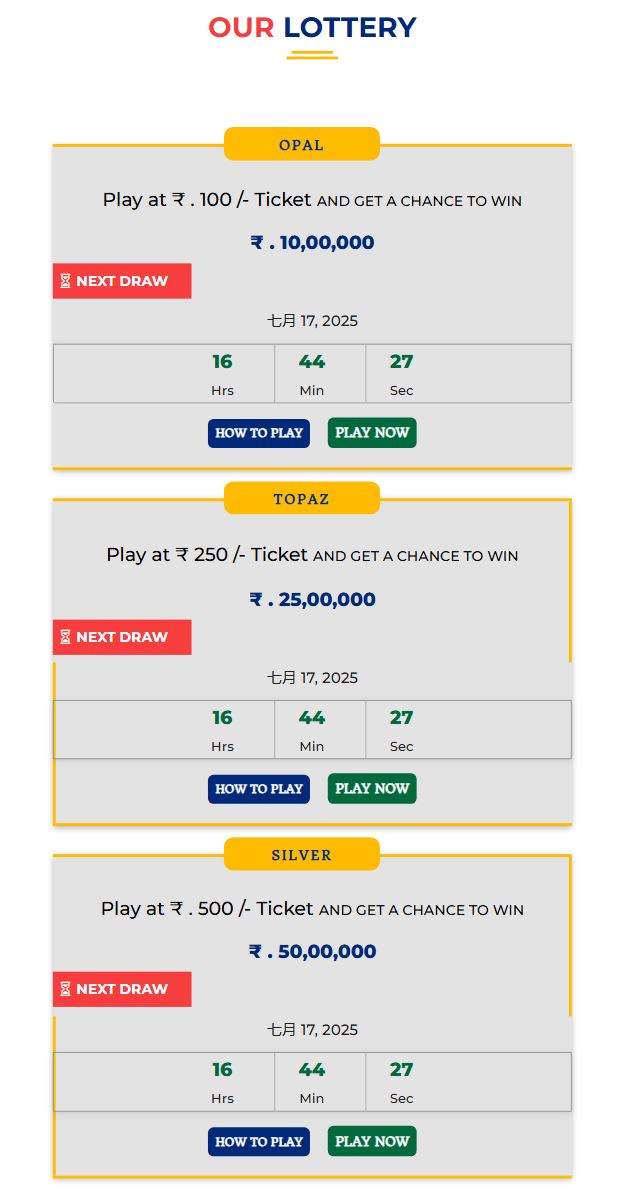
Task: Select the OPAL lottery label badge
Action: (302, 144)
